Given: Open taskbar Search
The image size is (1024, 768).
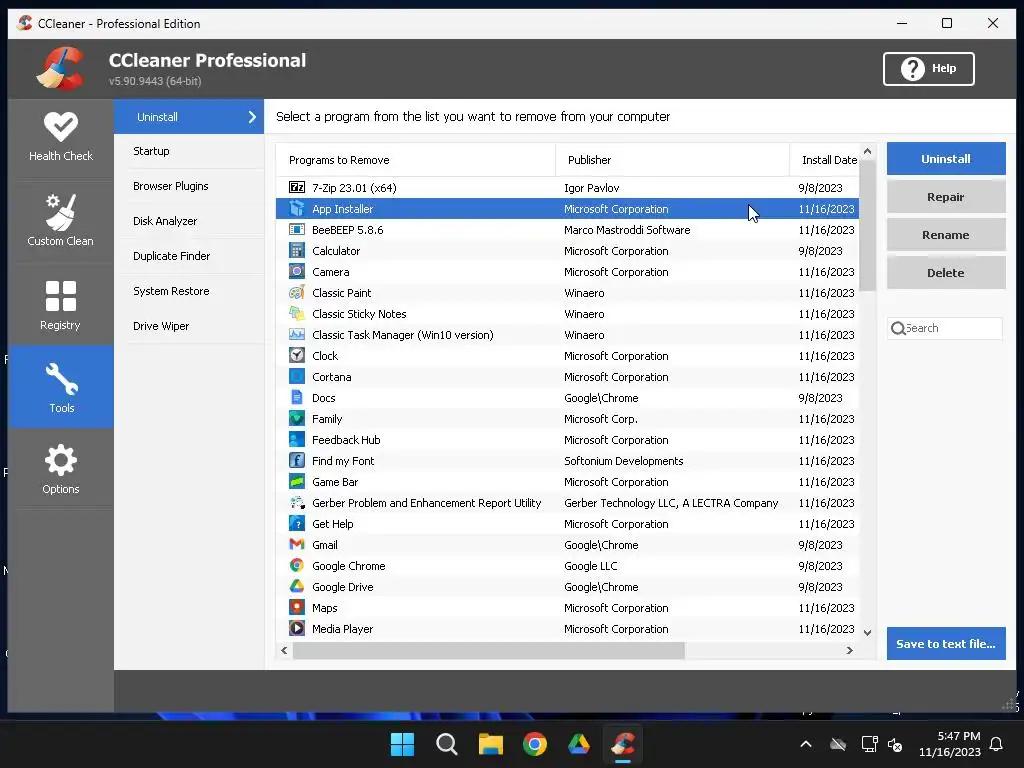Looking at the screenshot, I should (x=447, y=744).
